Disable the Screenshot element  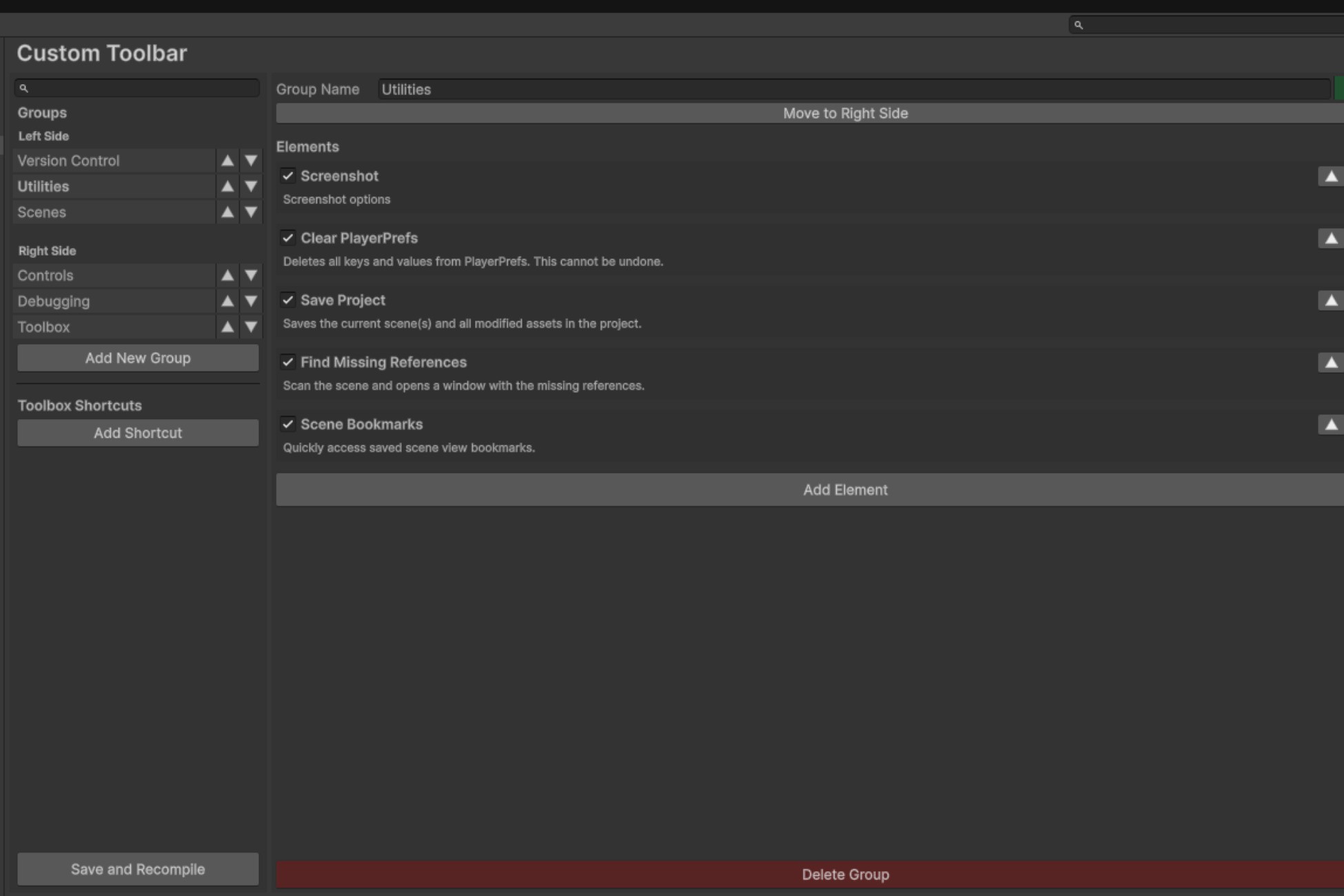click(288, 176)
